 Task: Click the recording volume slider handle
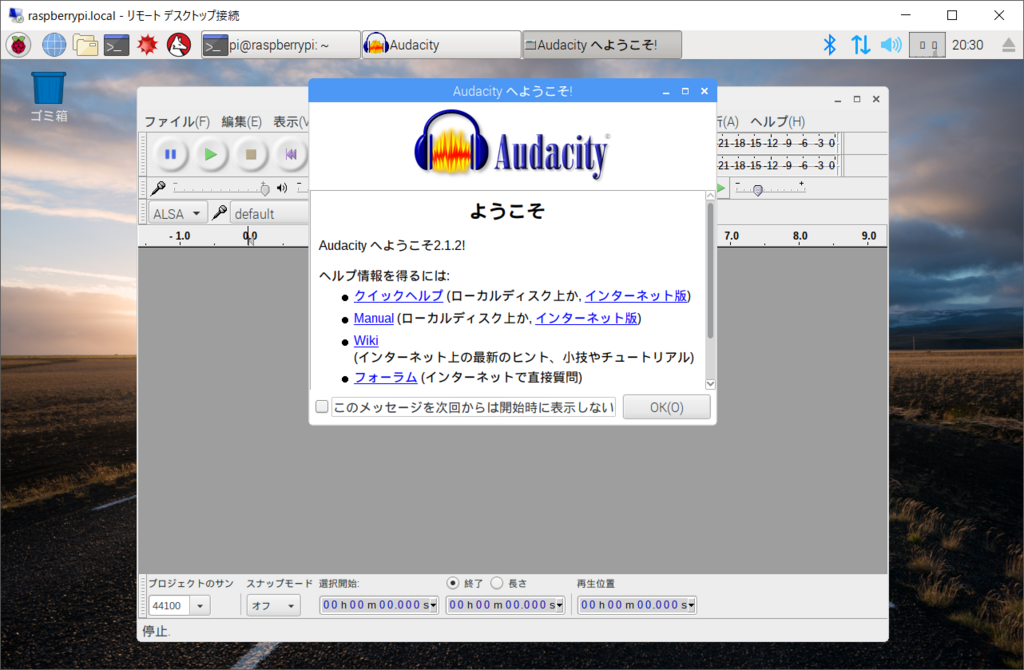click(264, 189)
